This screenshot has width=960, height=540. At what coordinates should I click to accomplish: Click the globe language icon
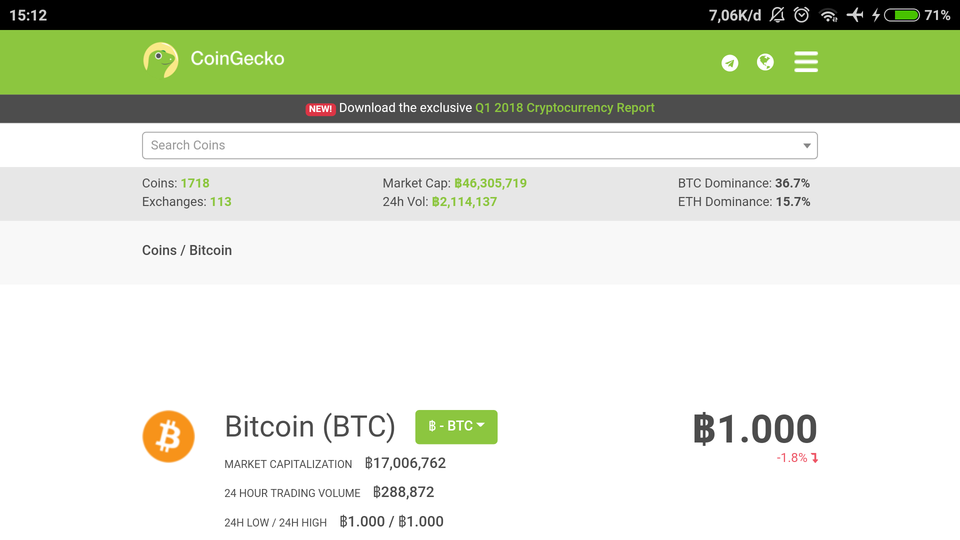coord(766,63)
